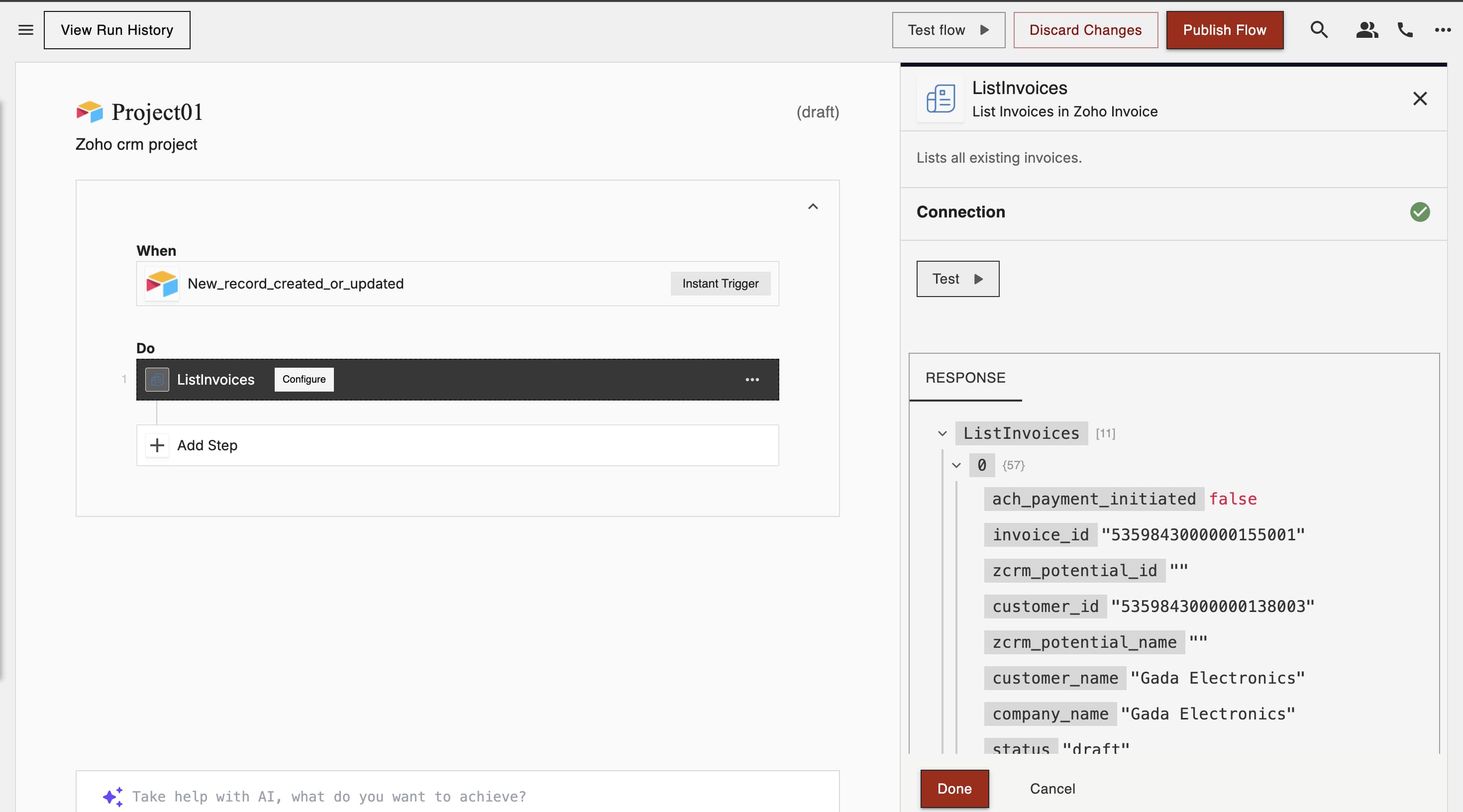Switch to the RESPONSE tab

(965, 378)
